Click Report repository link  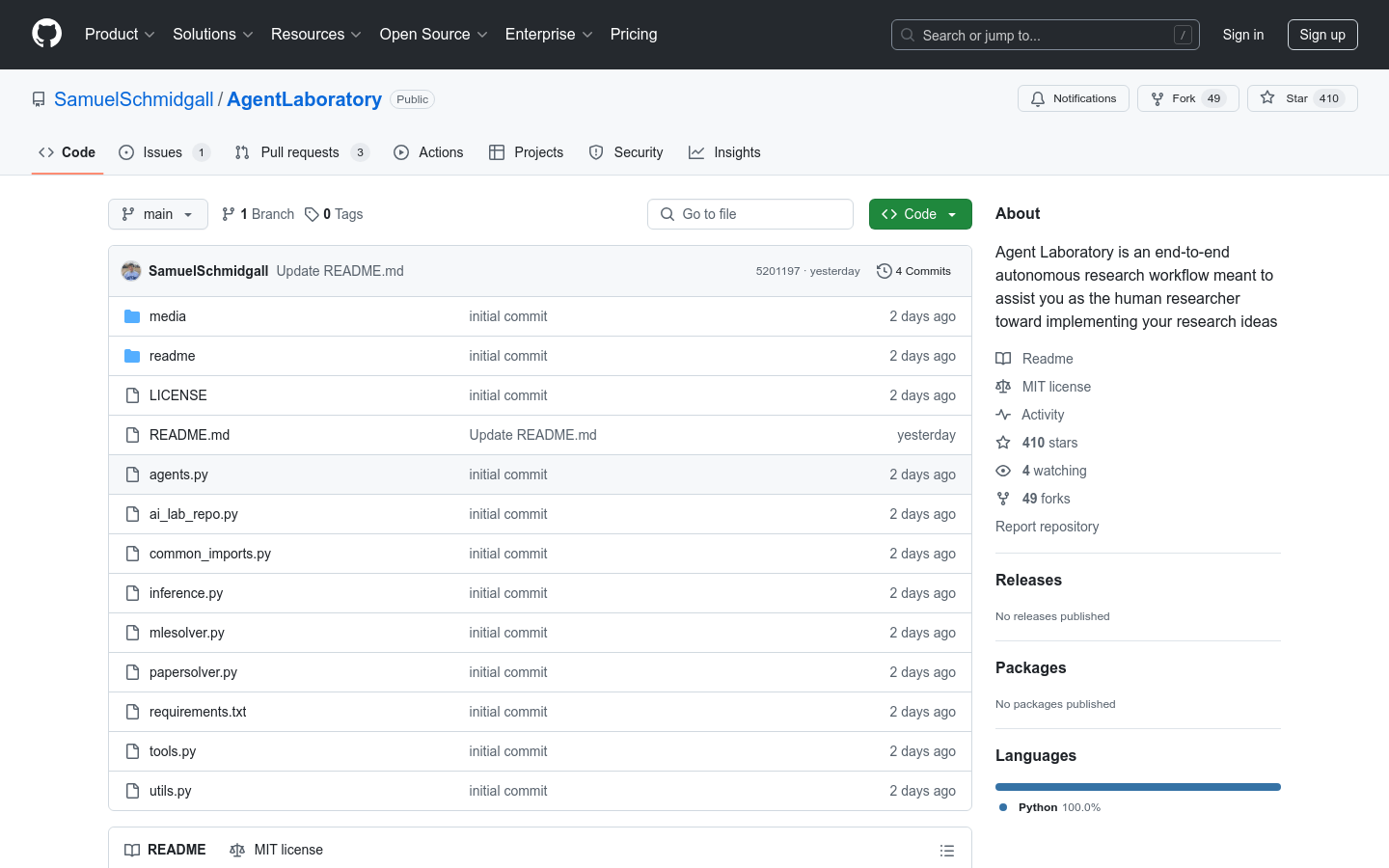[x=1047, y=527]
